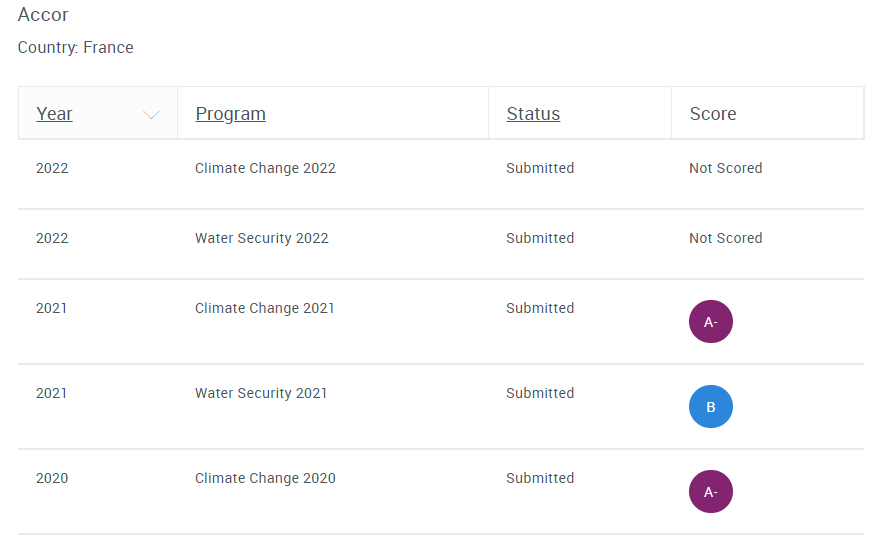Click year 2020 in the last row

tap(52, 478)
